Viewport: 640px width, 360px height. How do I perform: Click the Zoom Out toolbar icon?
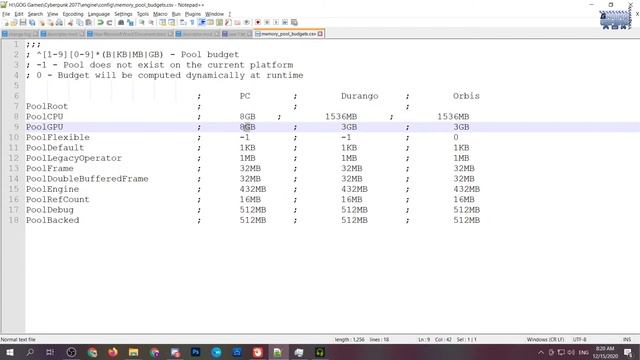151,23
